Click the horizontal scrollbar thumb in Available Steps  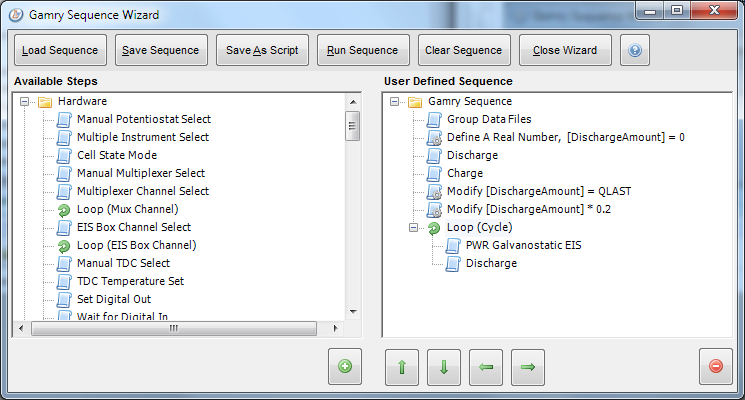[174, 328]
